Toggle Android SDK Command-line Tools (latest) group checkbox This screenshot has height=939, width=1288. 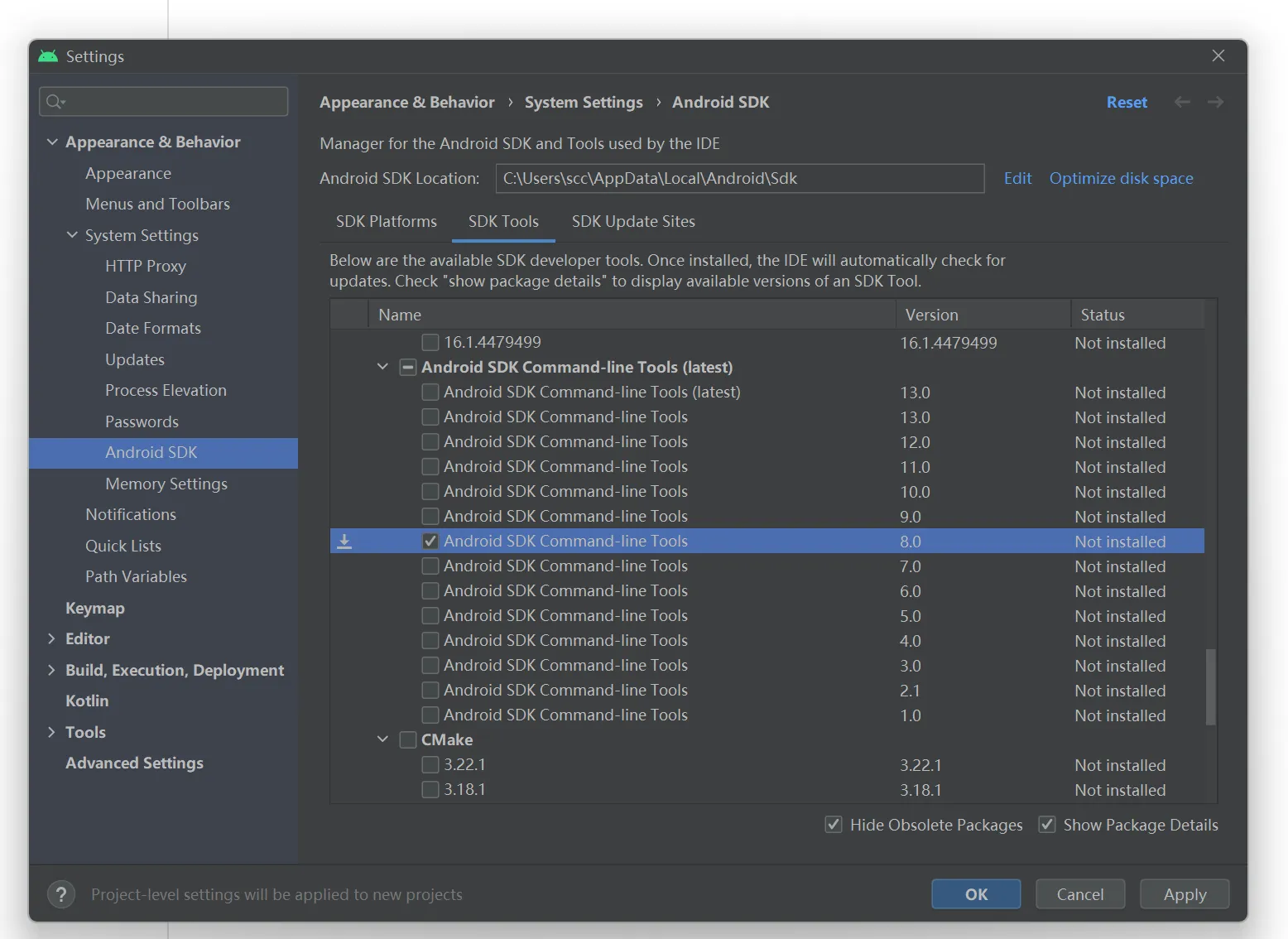(408, 367)
